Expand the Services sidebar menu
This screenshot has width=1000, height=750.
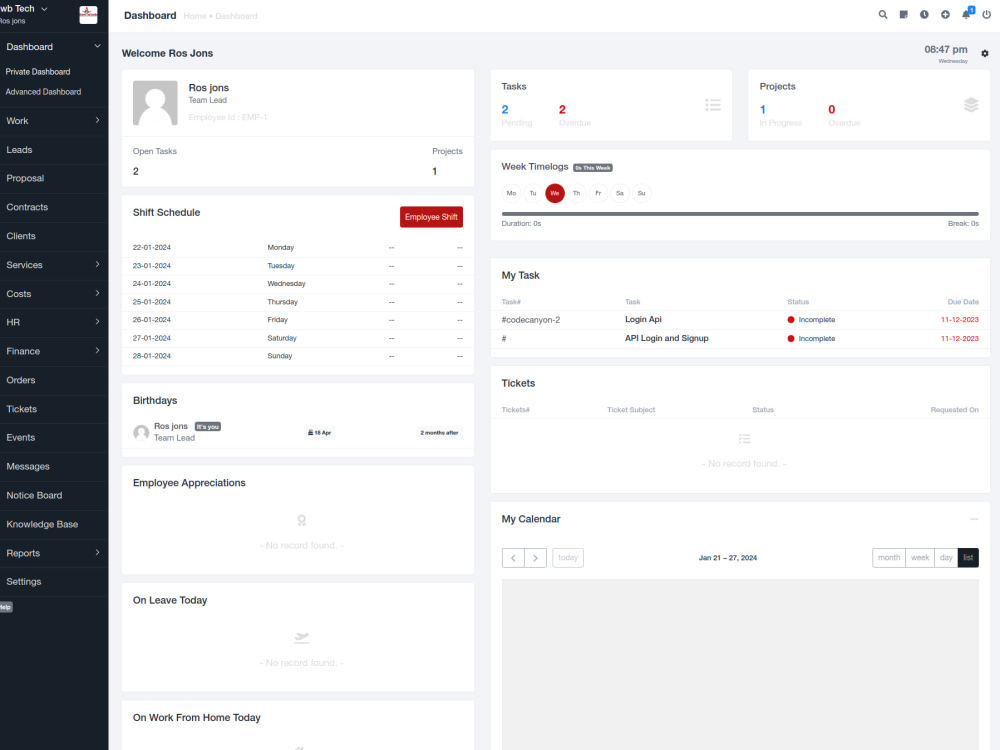pos(97,264)
